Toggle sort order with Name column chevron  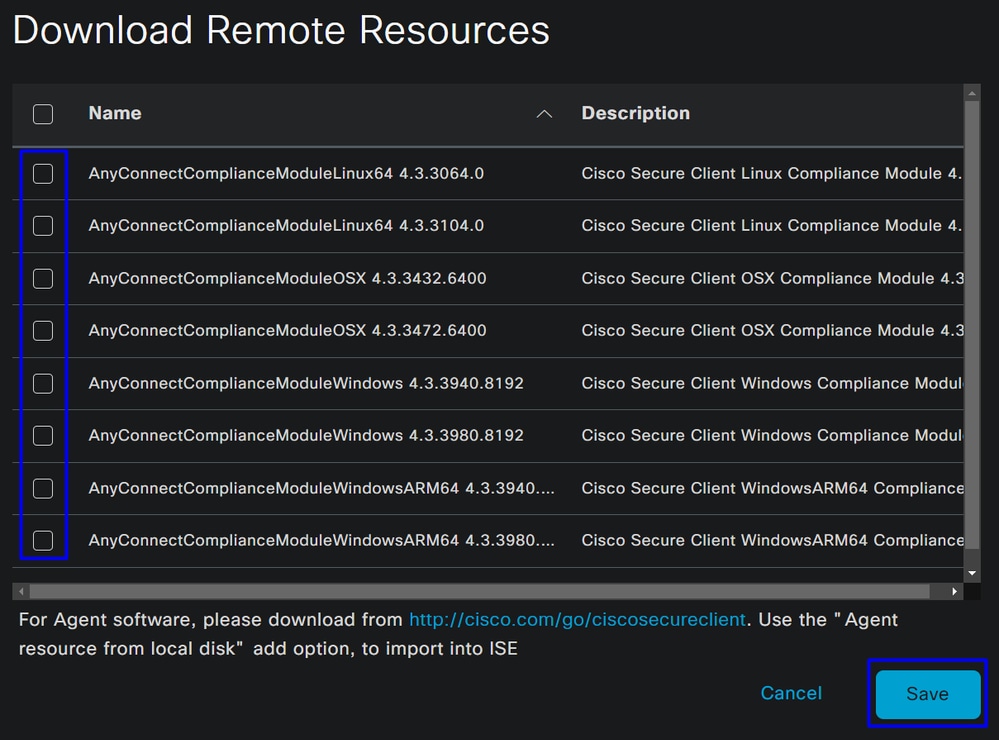[x=544, y=114]
